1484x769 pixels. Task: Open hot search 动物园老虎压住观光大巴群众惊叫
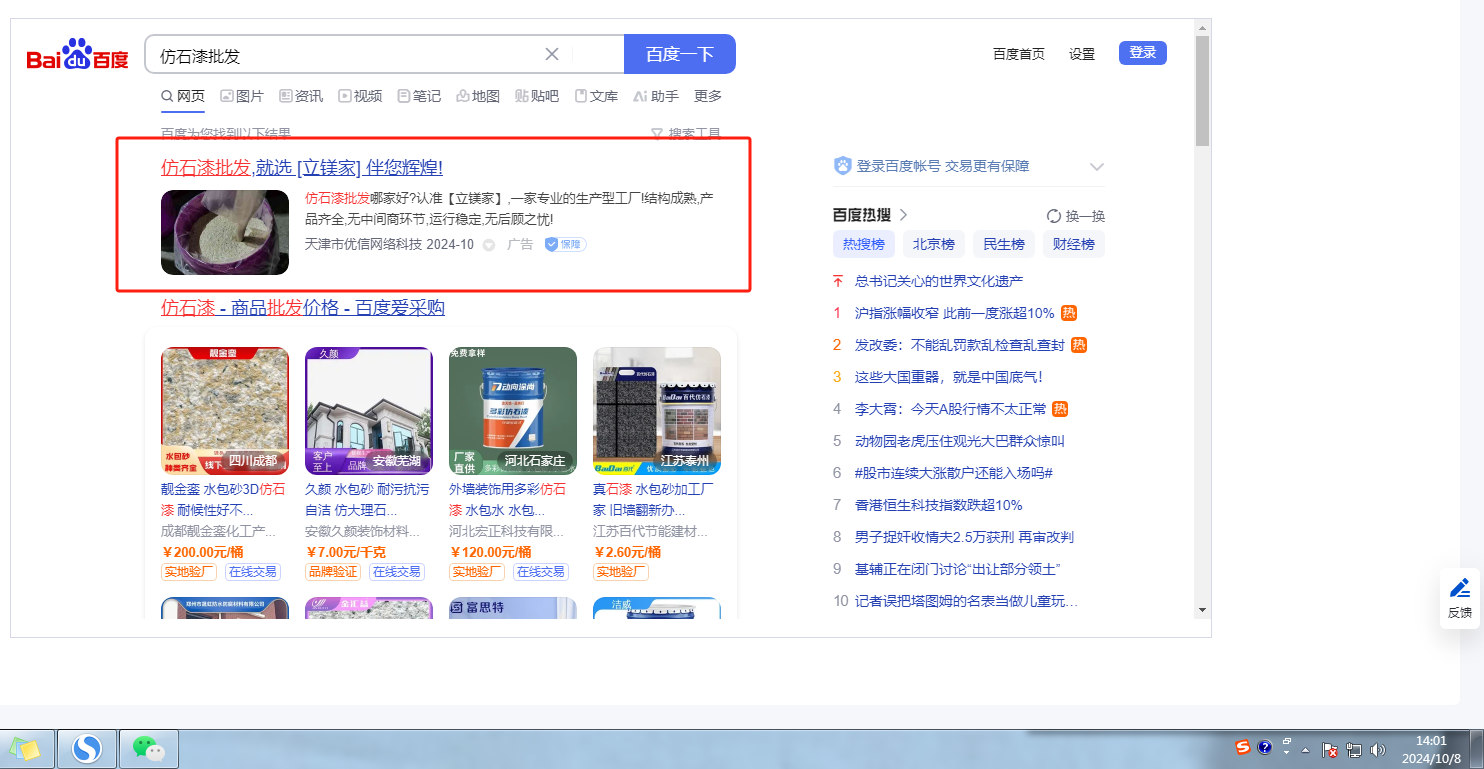pyautogui.click(x=960, y=441)
